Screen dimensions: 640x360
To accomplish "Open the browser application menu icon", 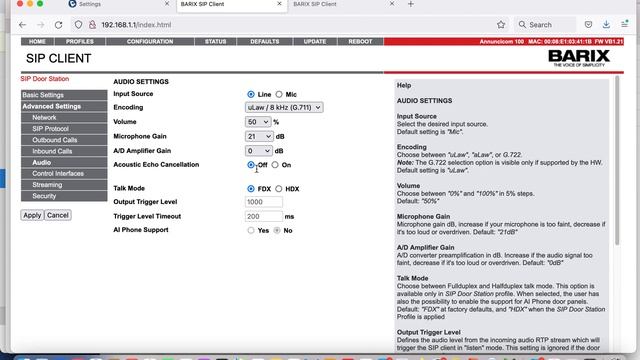I will 624,24.
